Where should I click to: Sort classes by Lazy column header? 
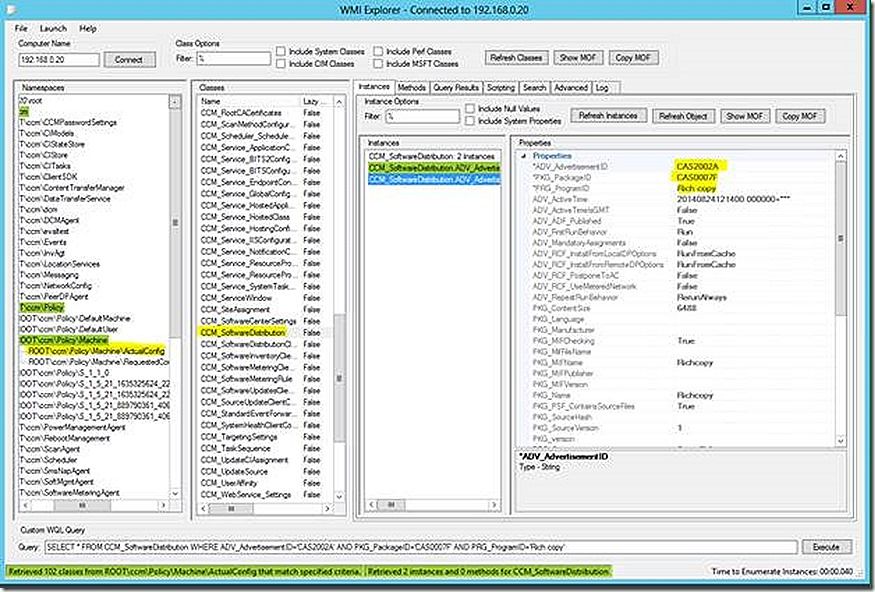[316, 101]
